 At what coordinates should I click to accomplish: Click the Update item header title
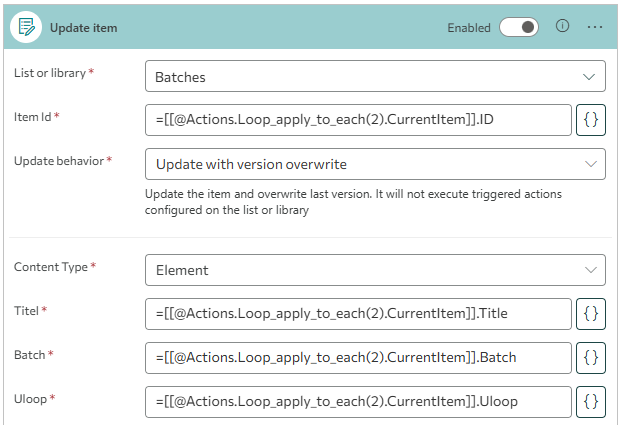pyautogui.click(x=84, y=28)
